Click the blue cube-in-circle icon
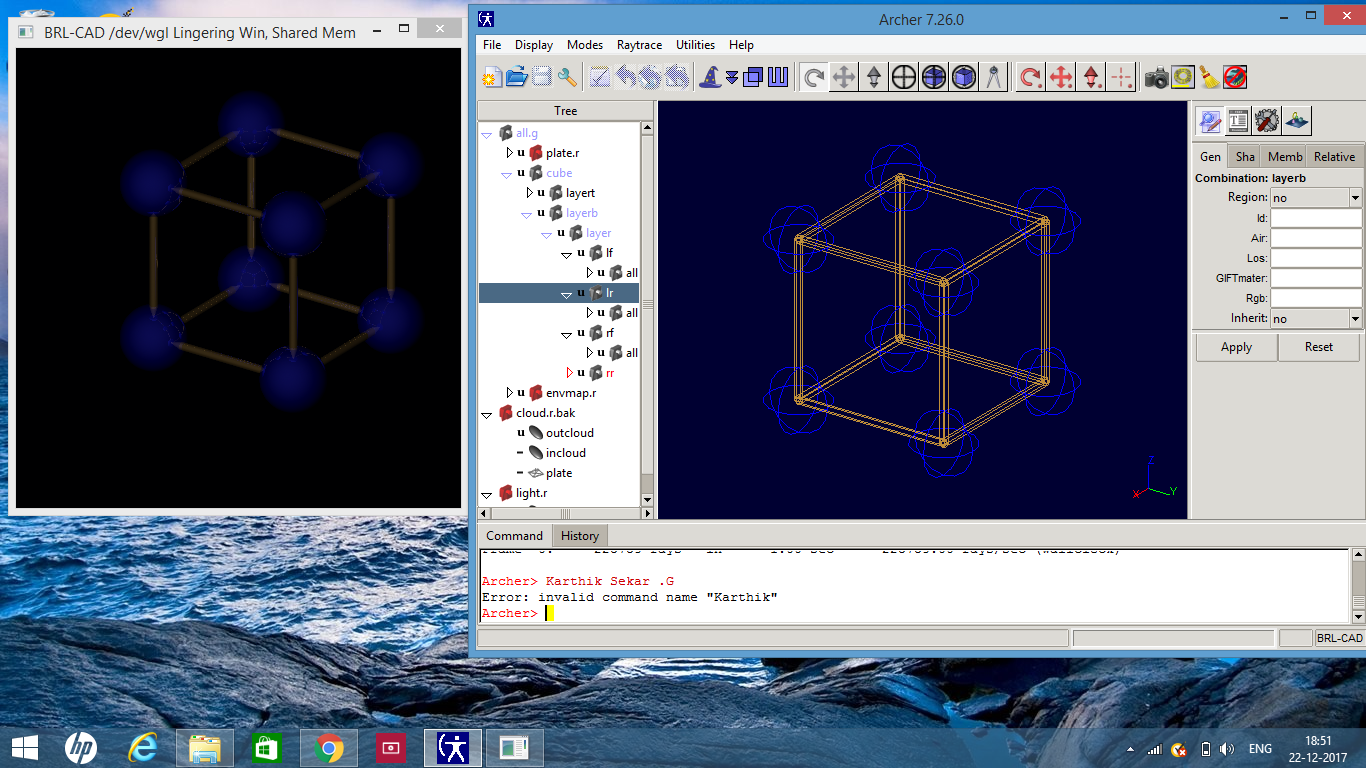 tap(964, 77)
